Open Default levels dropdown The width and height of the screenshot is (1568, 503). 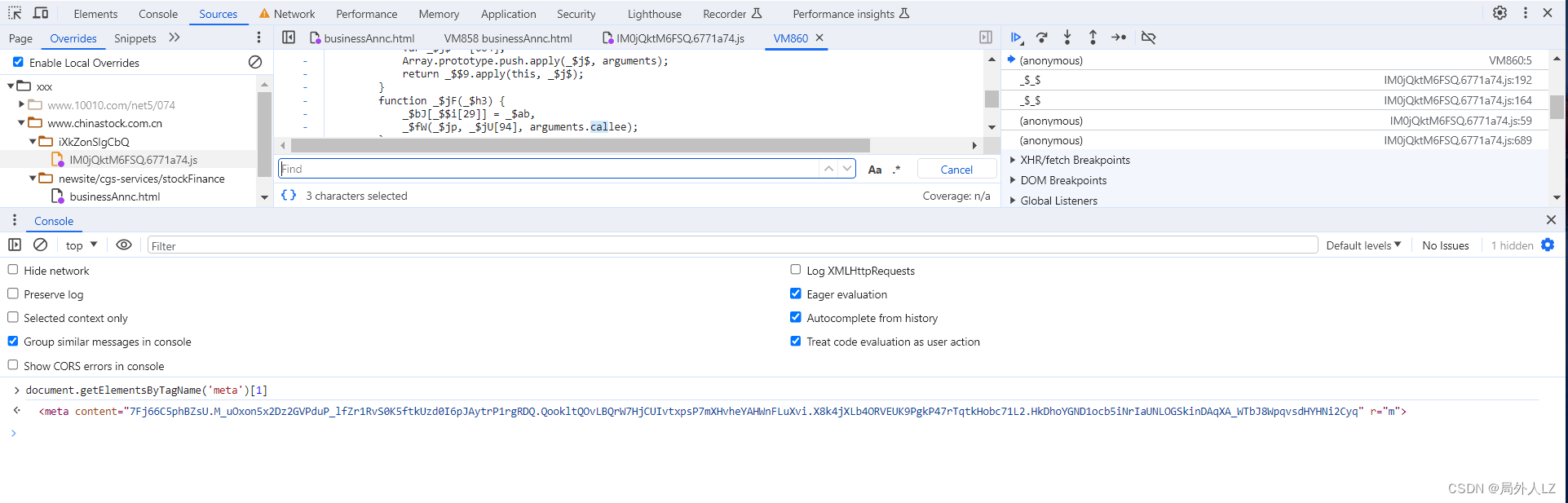(x=1363, y=245)
